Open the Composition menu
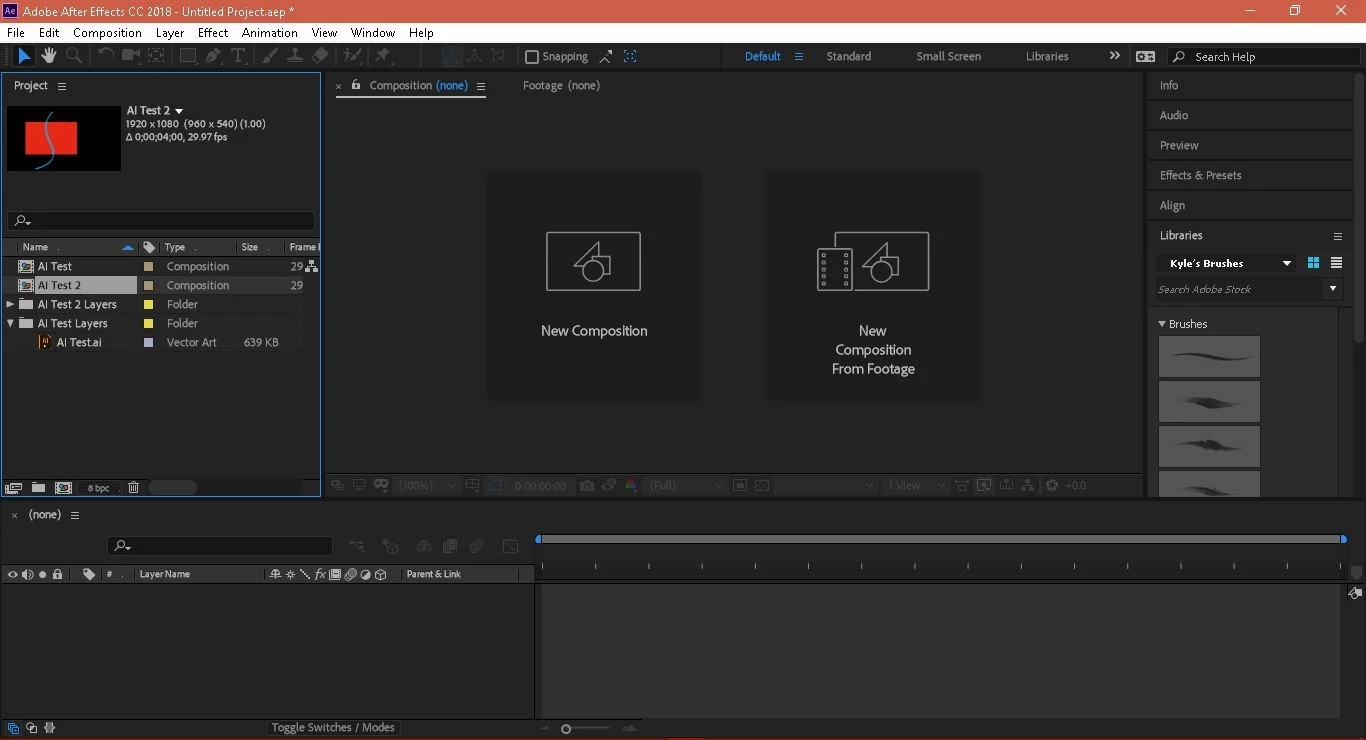 pyautogui.click(x=107, y=33)
